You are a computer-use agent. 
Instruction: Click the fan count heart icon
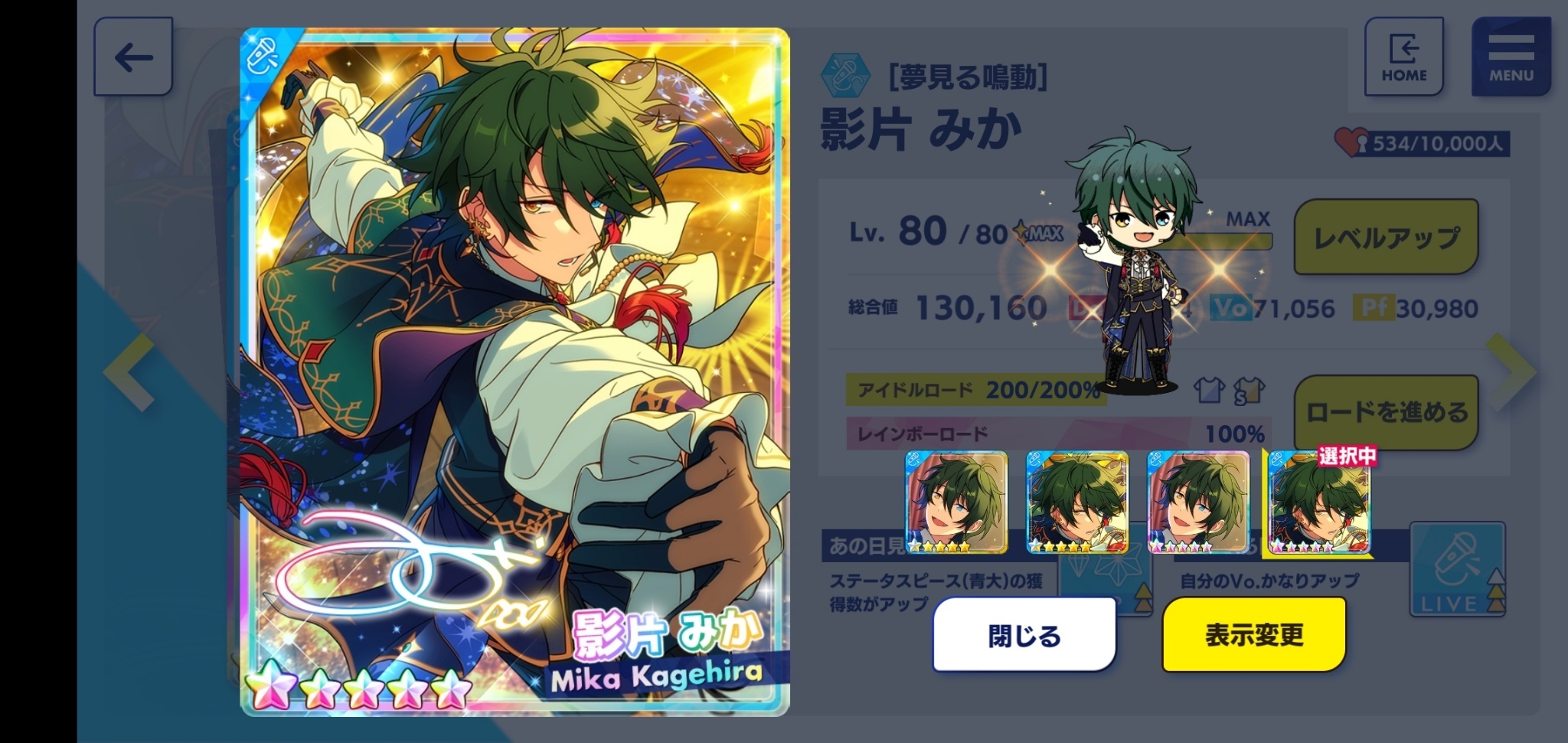pos(1351,142)
